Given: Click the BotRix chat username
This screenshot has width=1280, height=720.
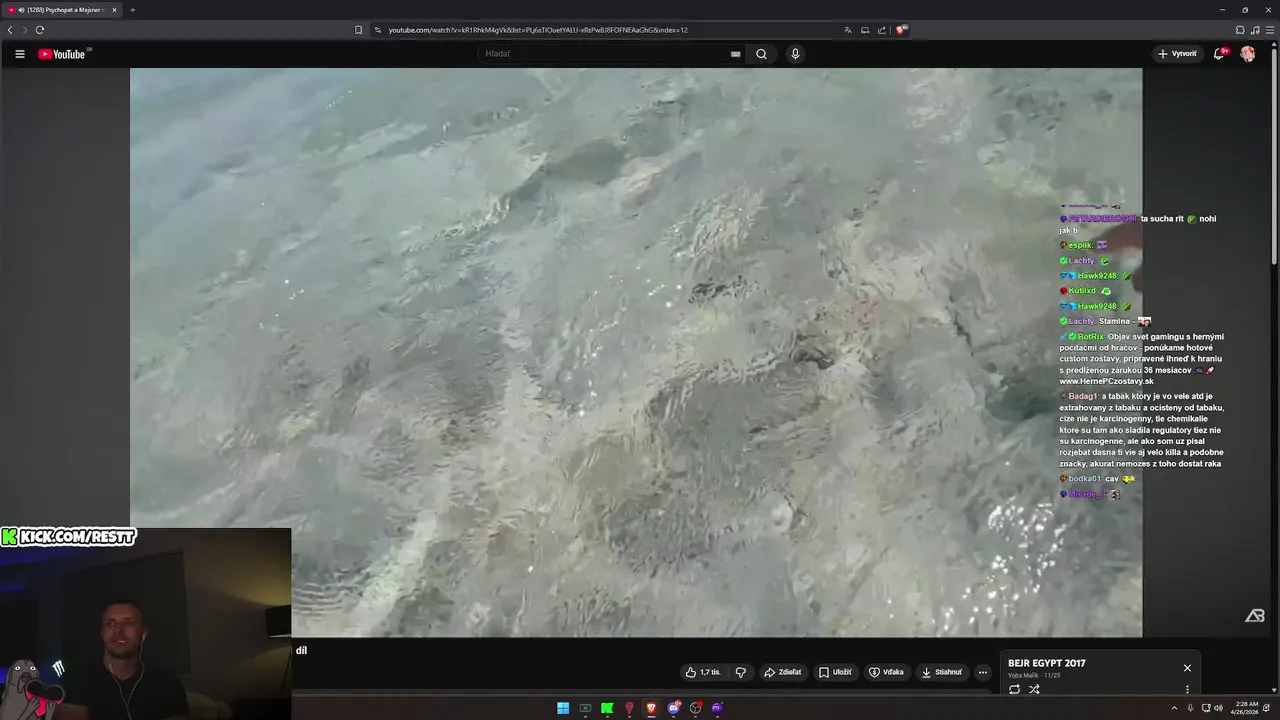Looking at the screenshot, I should (1091, 337).
